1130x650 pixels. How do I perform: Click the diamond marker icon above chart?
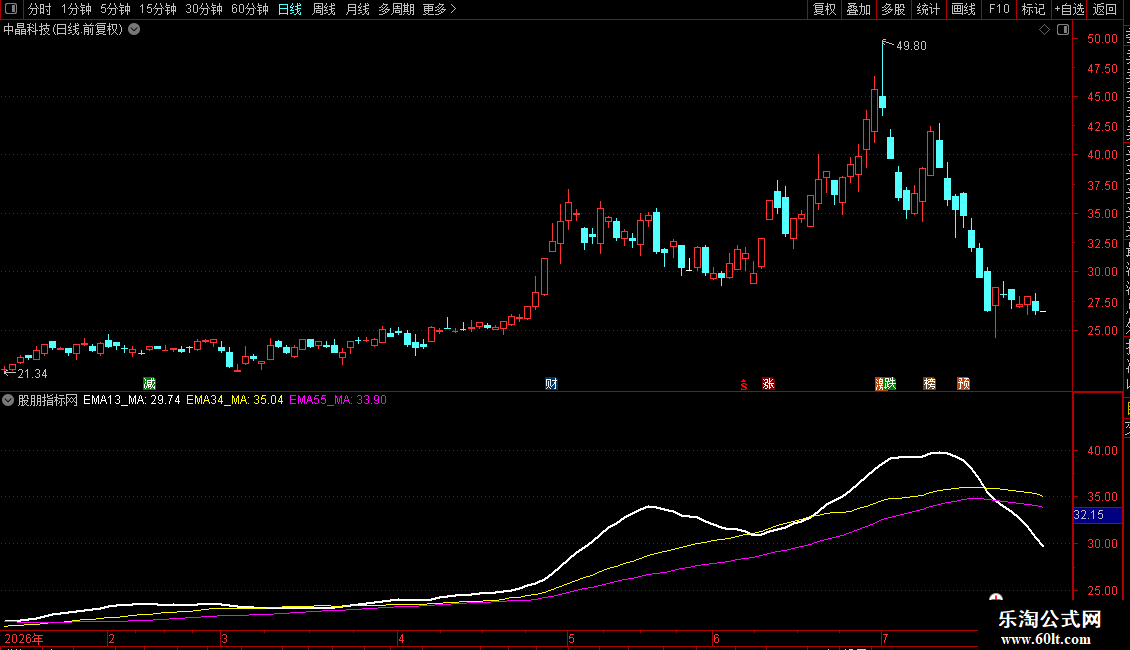click(1044, 30)
